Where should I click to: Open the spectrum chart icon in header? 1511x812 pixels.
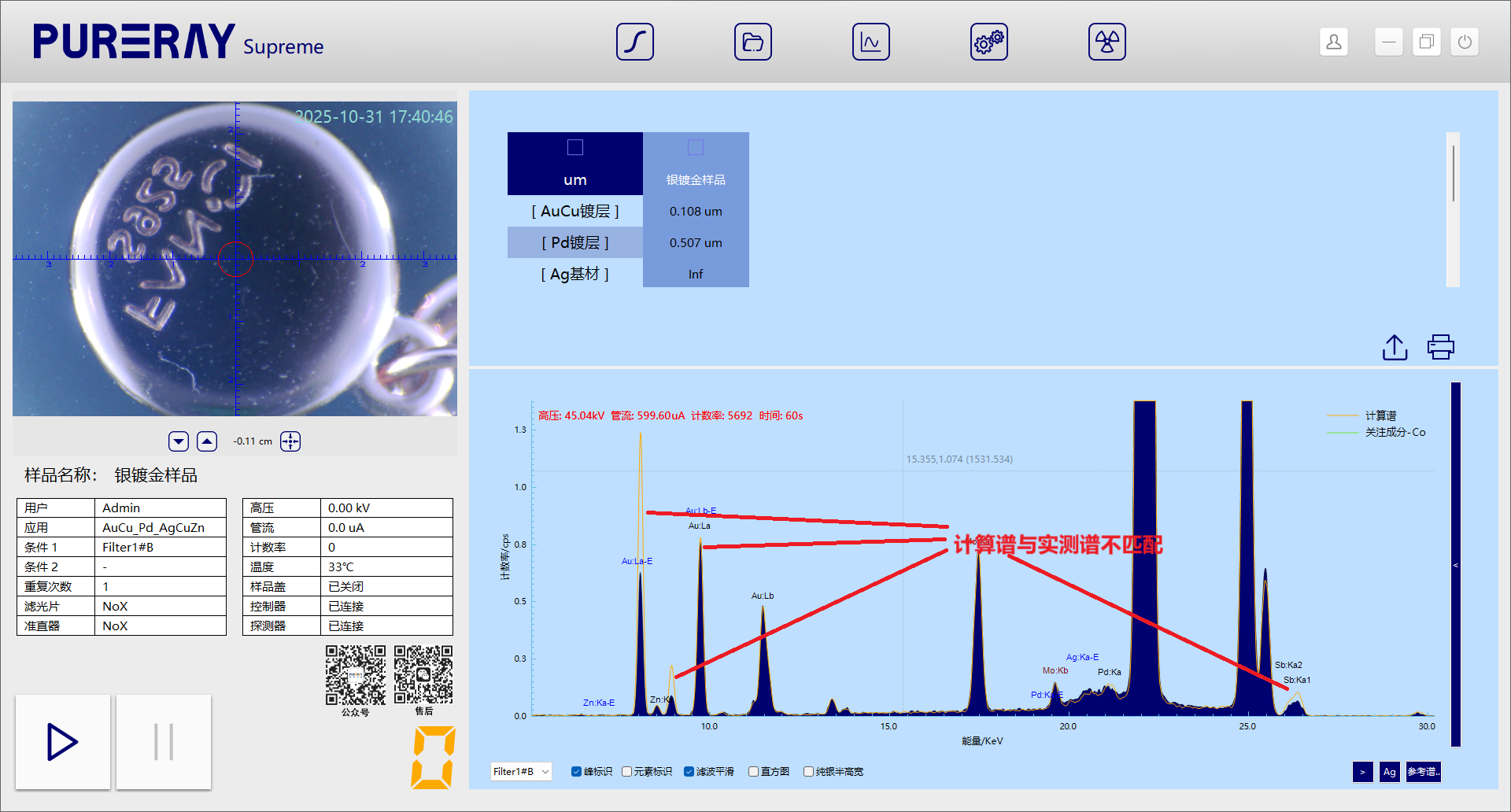(x=871, y=42)
